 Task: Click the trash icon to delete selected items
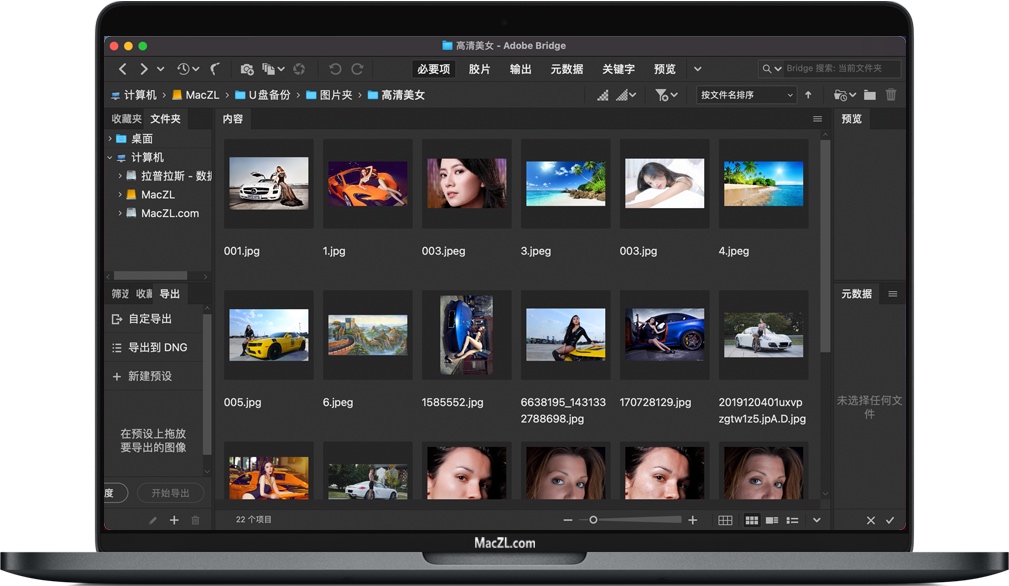tap(889, 94)
